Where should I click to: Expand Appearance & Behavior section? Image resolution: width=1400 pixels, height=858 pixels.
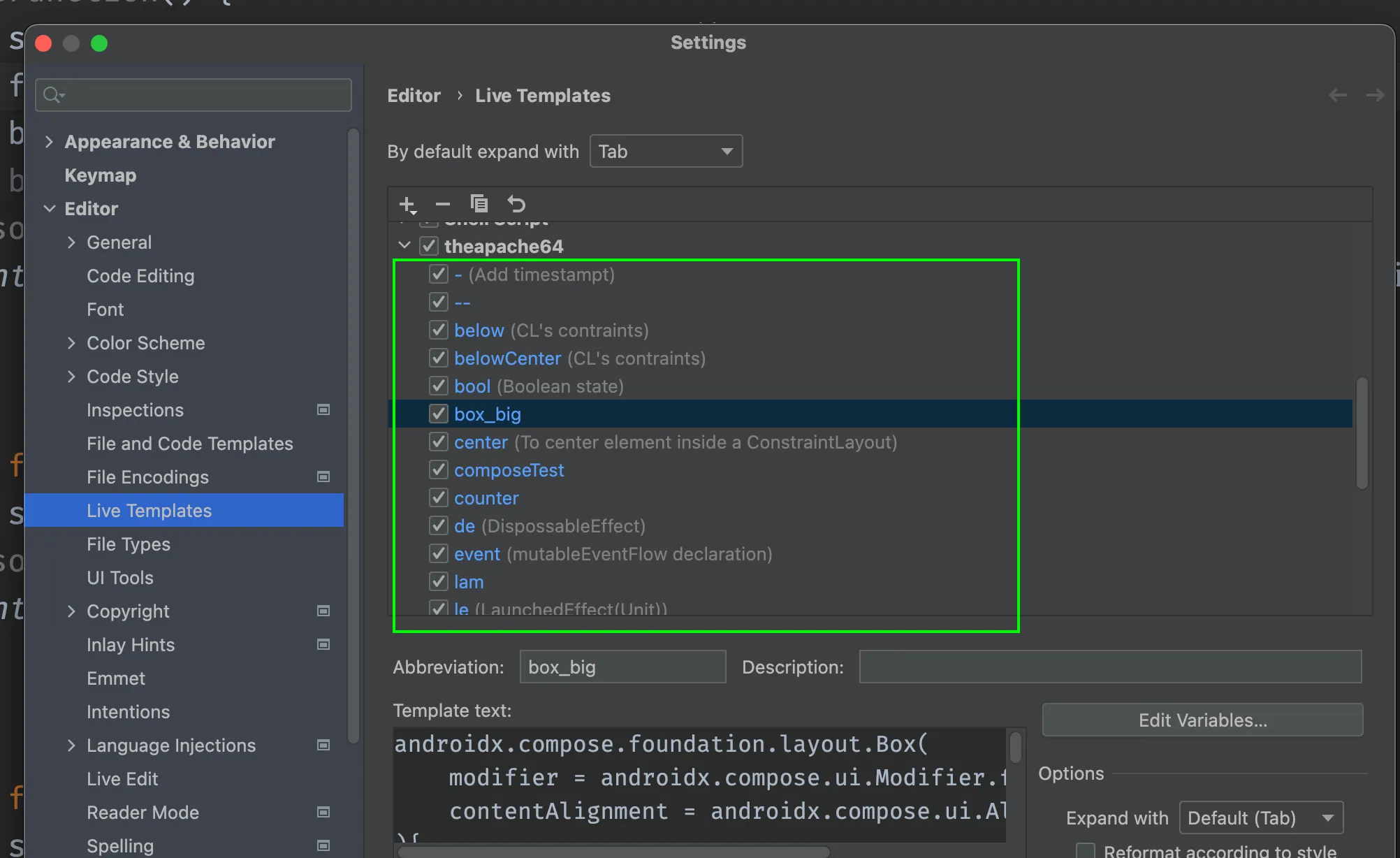[48, 142]
